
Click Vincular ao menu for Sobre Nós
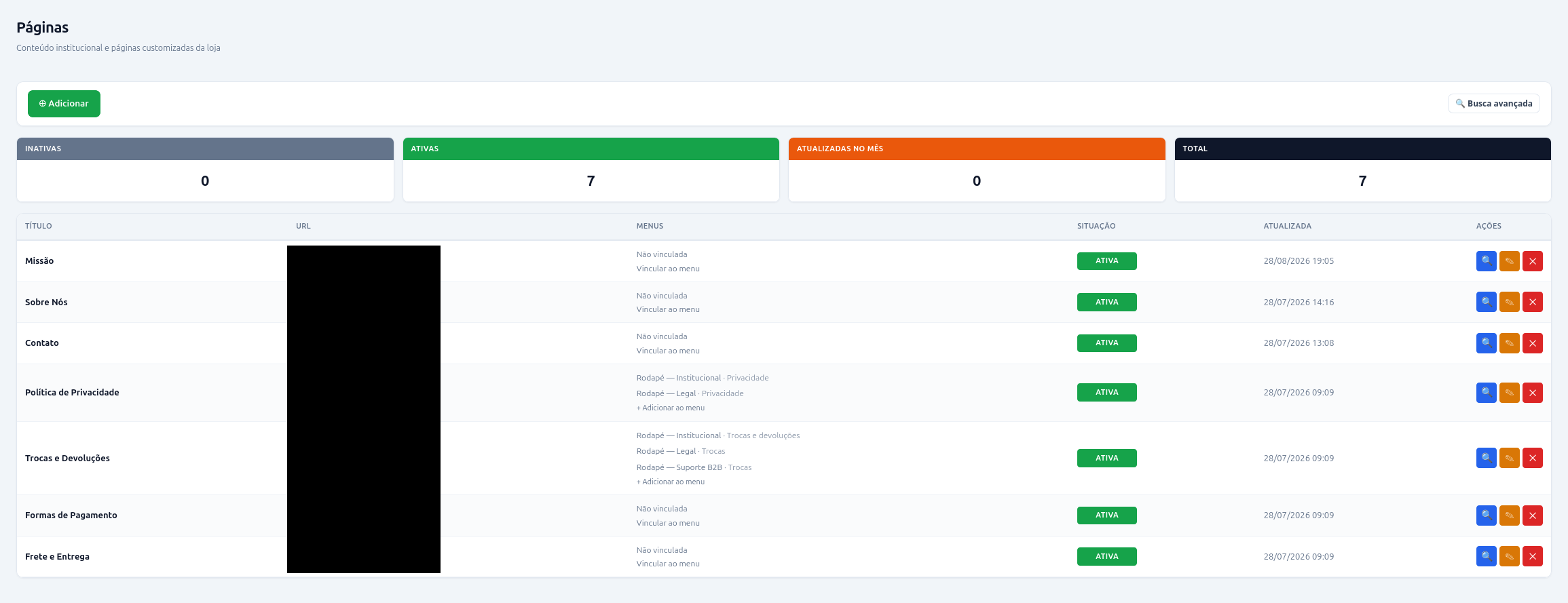tap(668, 309)
